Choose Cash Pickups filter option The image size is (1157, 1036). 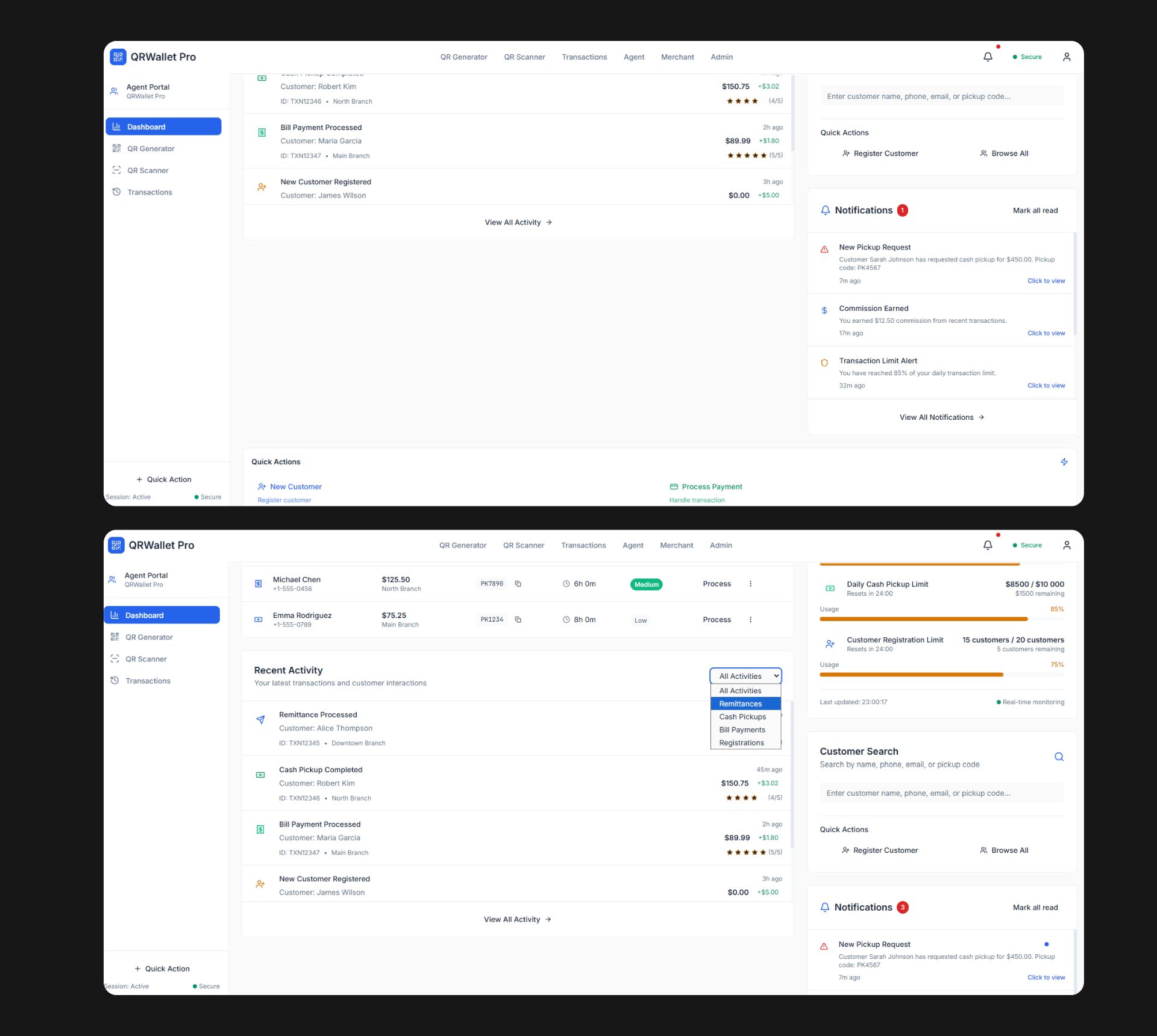[x=742, y=717]
